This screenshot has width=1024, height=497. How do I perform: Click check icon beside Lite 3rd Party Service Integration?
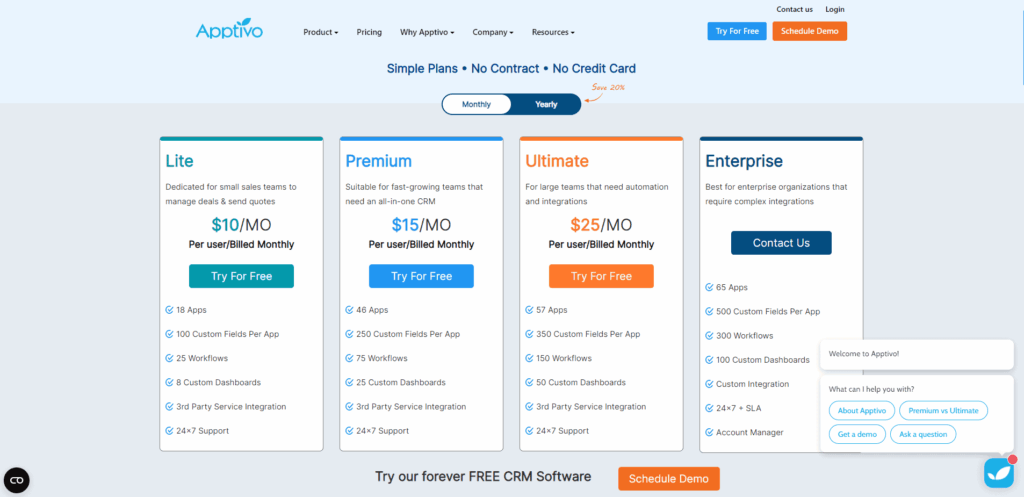coord(169,406)
